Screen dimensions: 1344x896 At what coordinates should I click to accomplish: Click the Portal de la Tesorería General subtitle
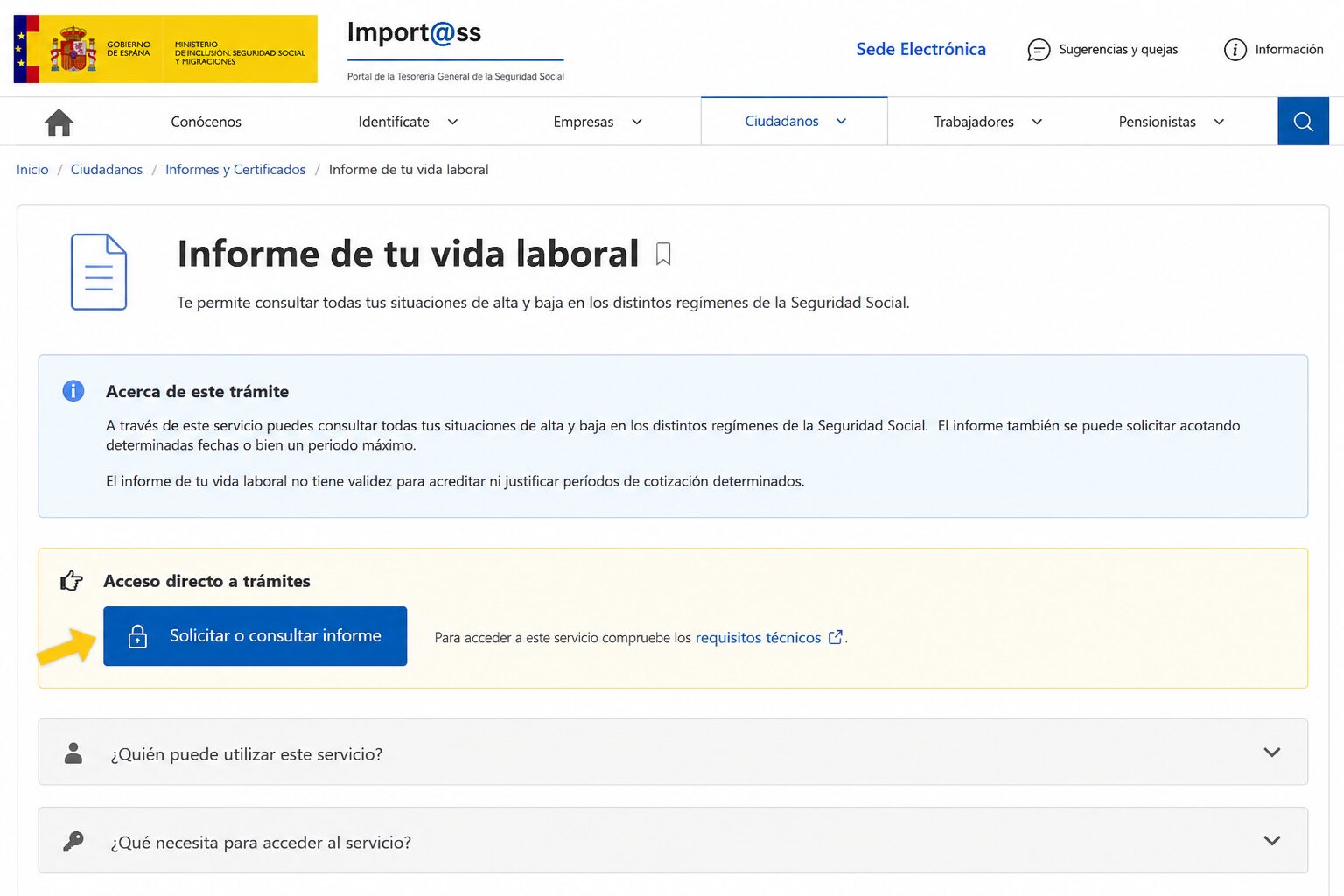[x=456, y=76]
